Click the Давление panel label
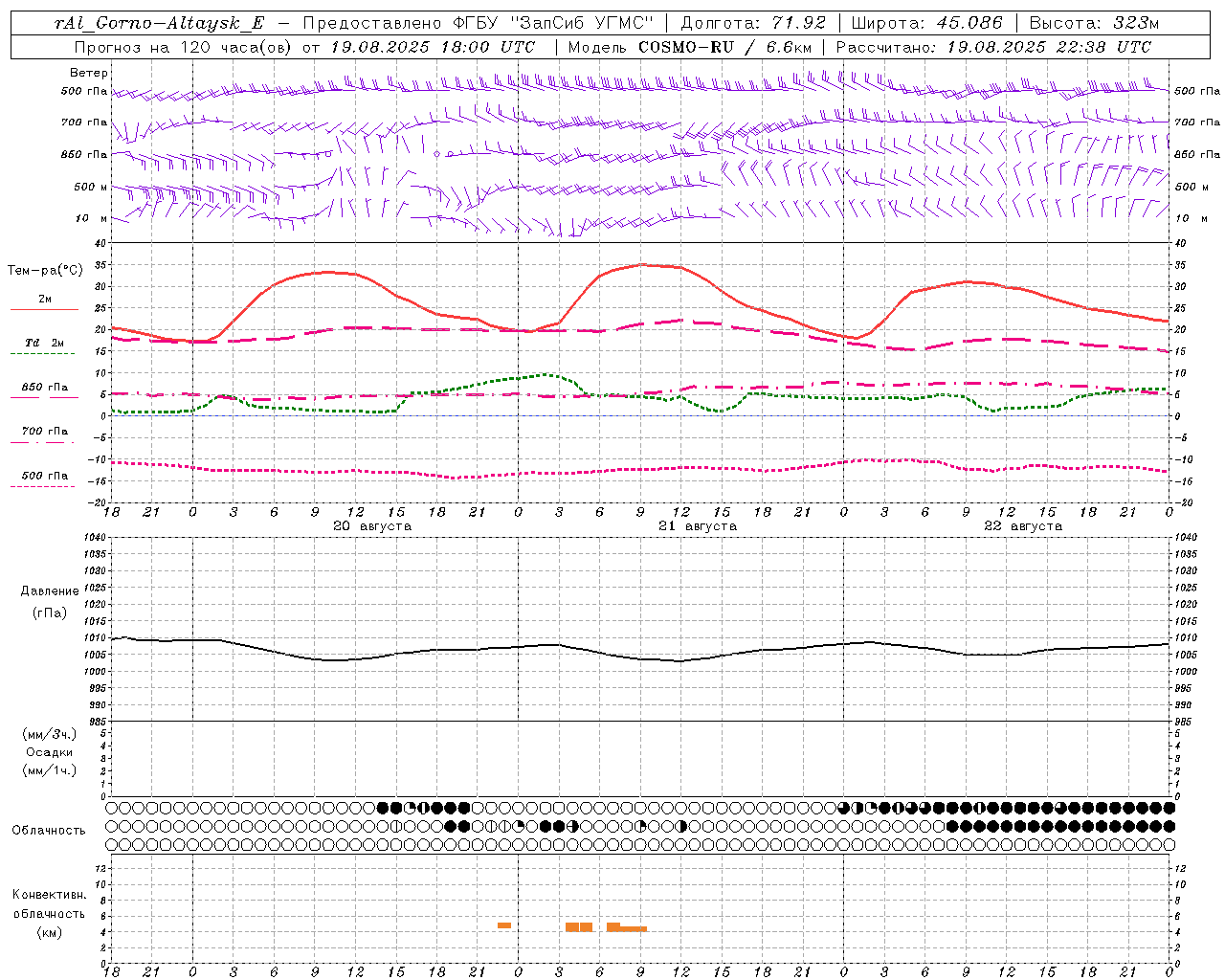The image size is (1225, 980). pyautogui.click(x=50, y=591)
